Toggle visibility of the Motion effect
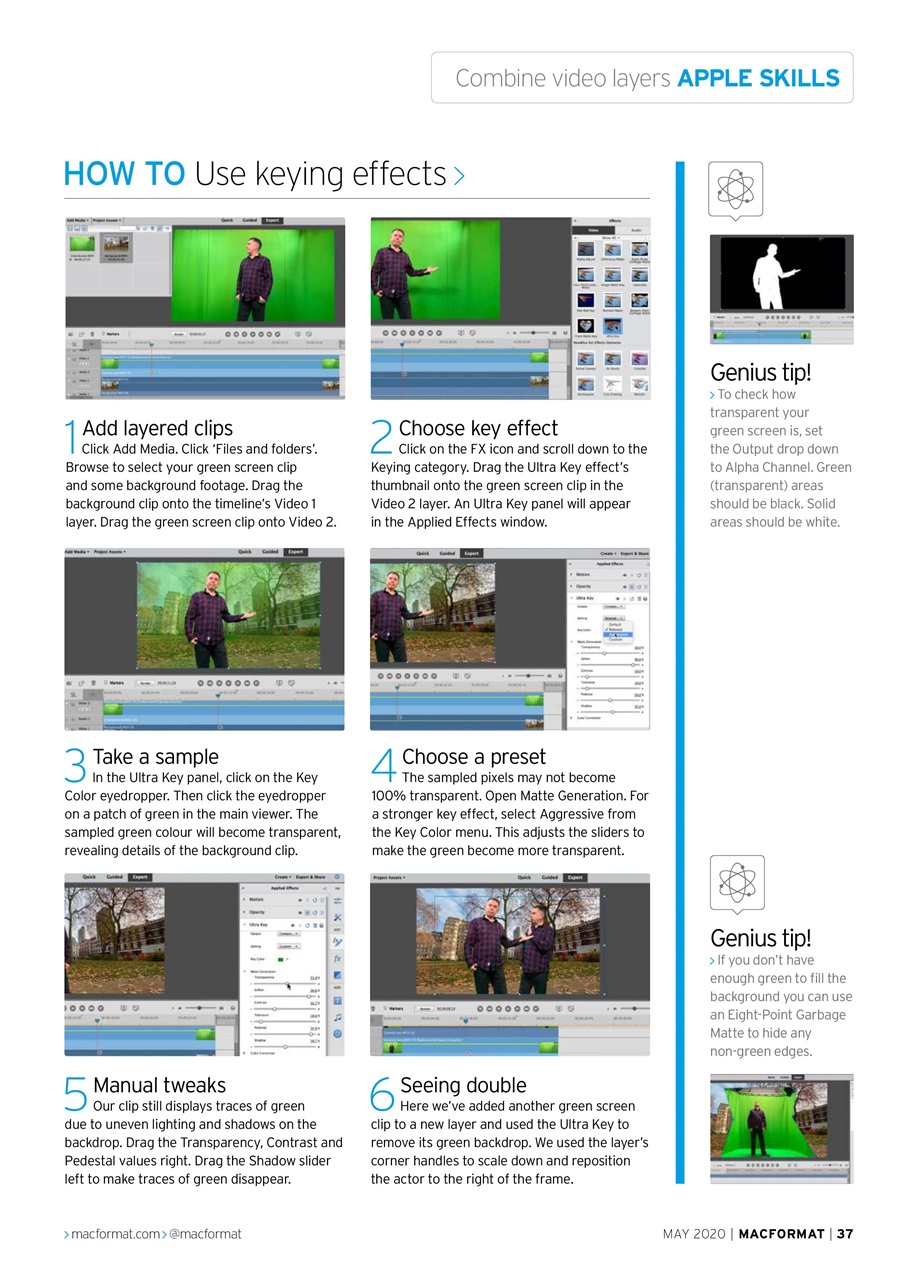The width and height of the screenshot is (905, 1280). tap(625, 575)
